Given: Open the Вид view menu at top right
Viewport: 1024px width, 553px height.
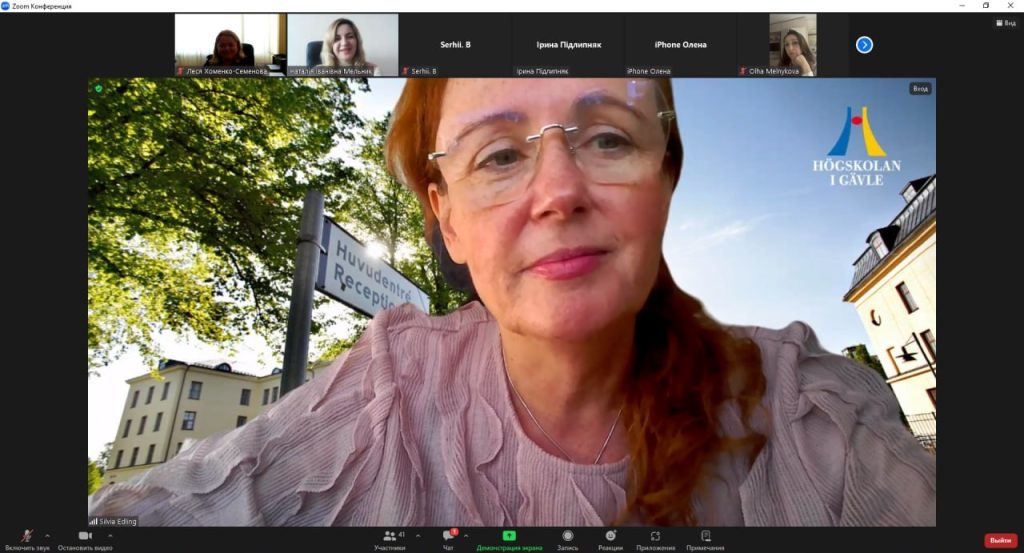Looking at the screenshot, I should click(1005, 23).
